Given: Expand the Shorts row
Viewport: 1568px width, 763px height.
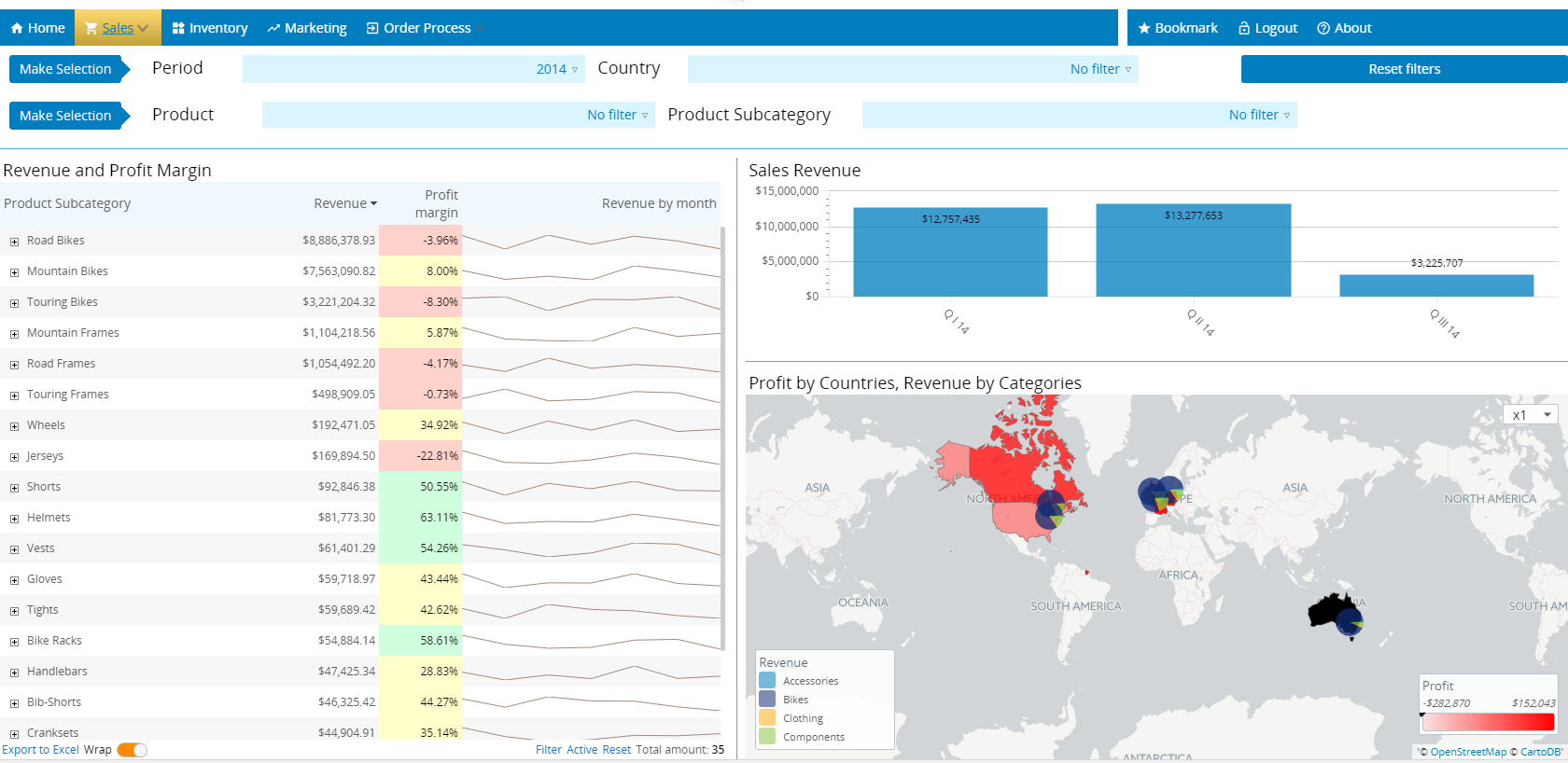Looking at the screenshot, I should coord(14,488).
